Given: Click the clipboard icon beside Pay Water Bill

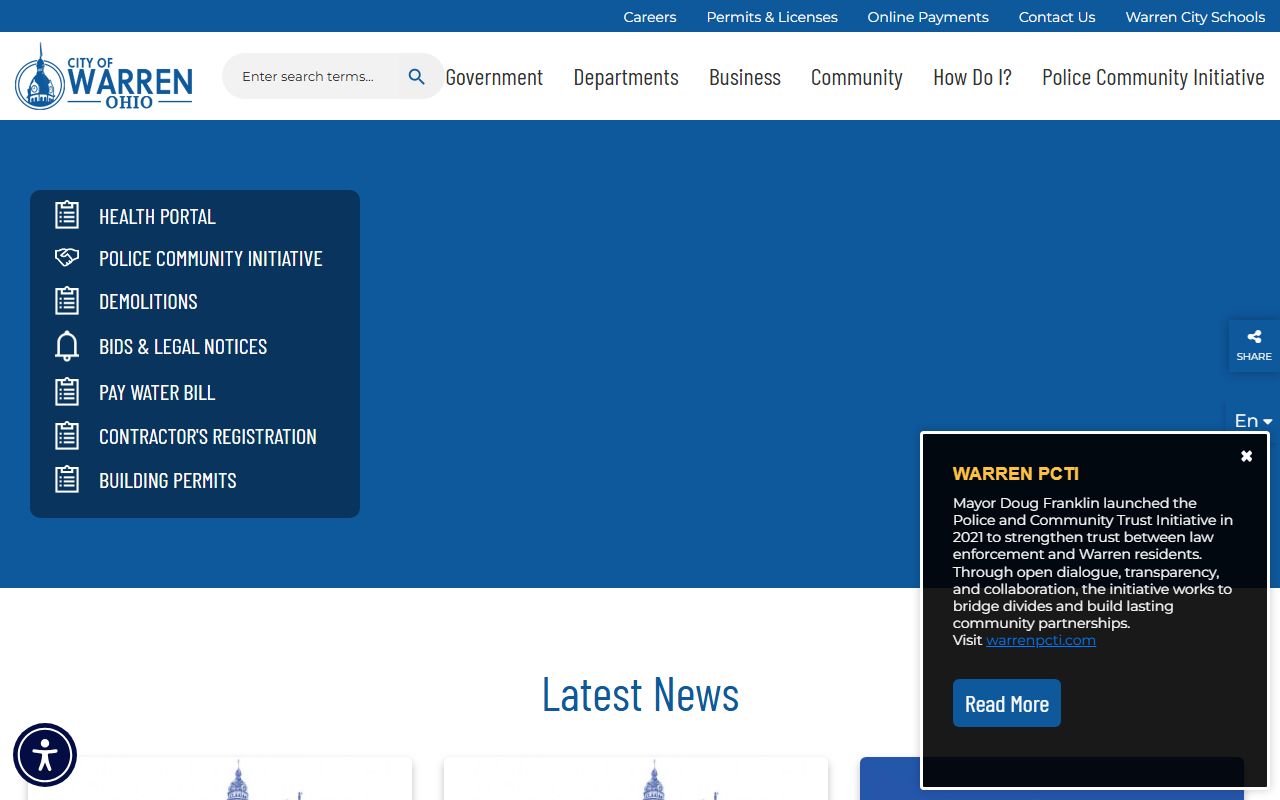Looking at the screenshot, I should tap(67, 392).
